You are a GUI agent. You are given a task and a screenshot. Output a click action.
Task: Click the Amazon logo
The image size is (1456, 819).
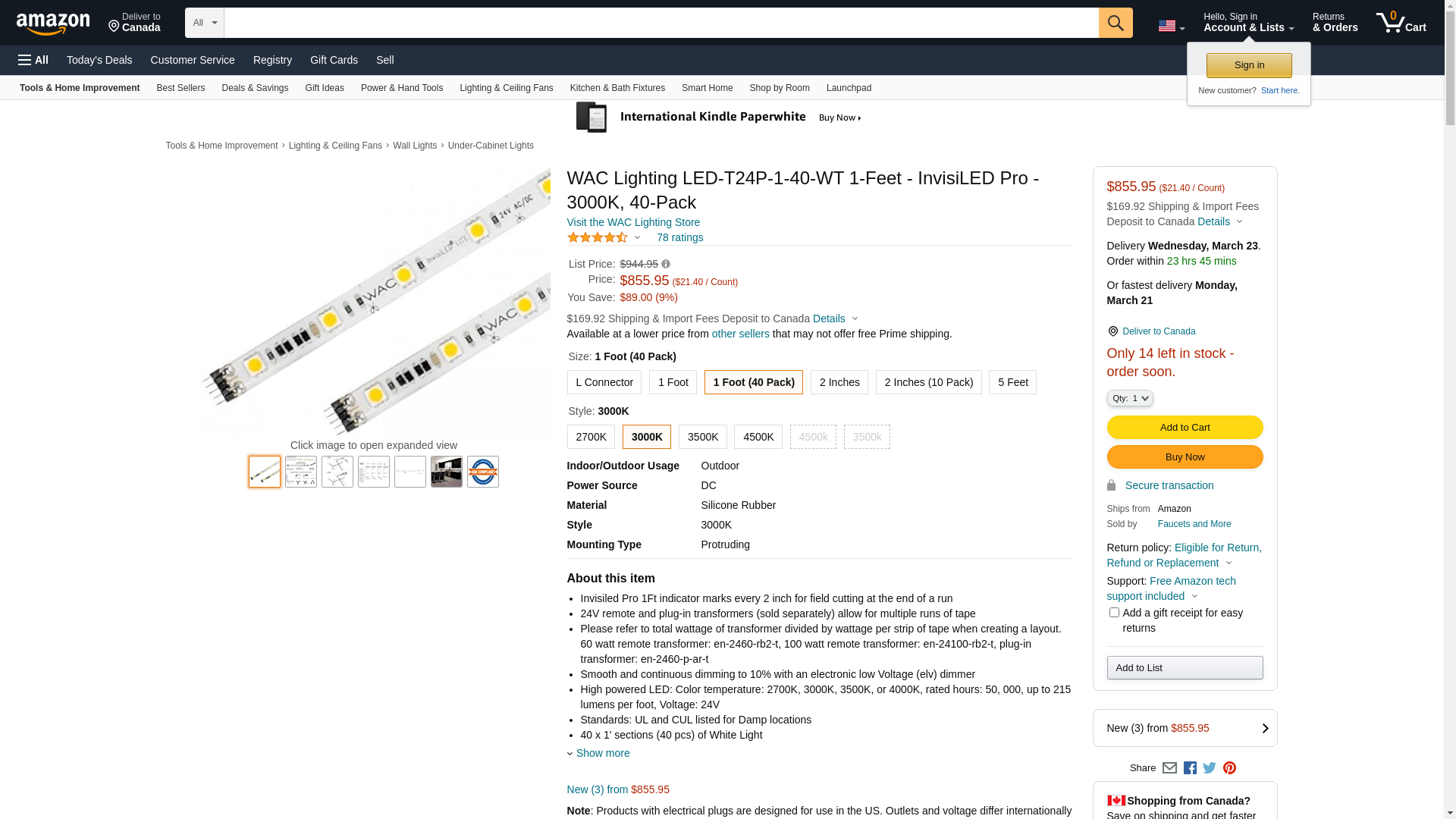click(x=53, y=24)
